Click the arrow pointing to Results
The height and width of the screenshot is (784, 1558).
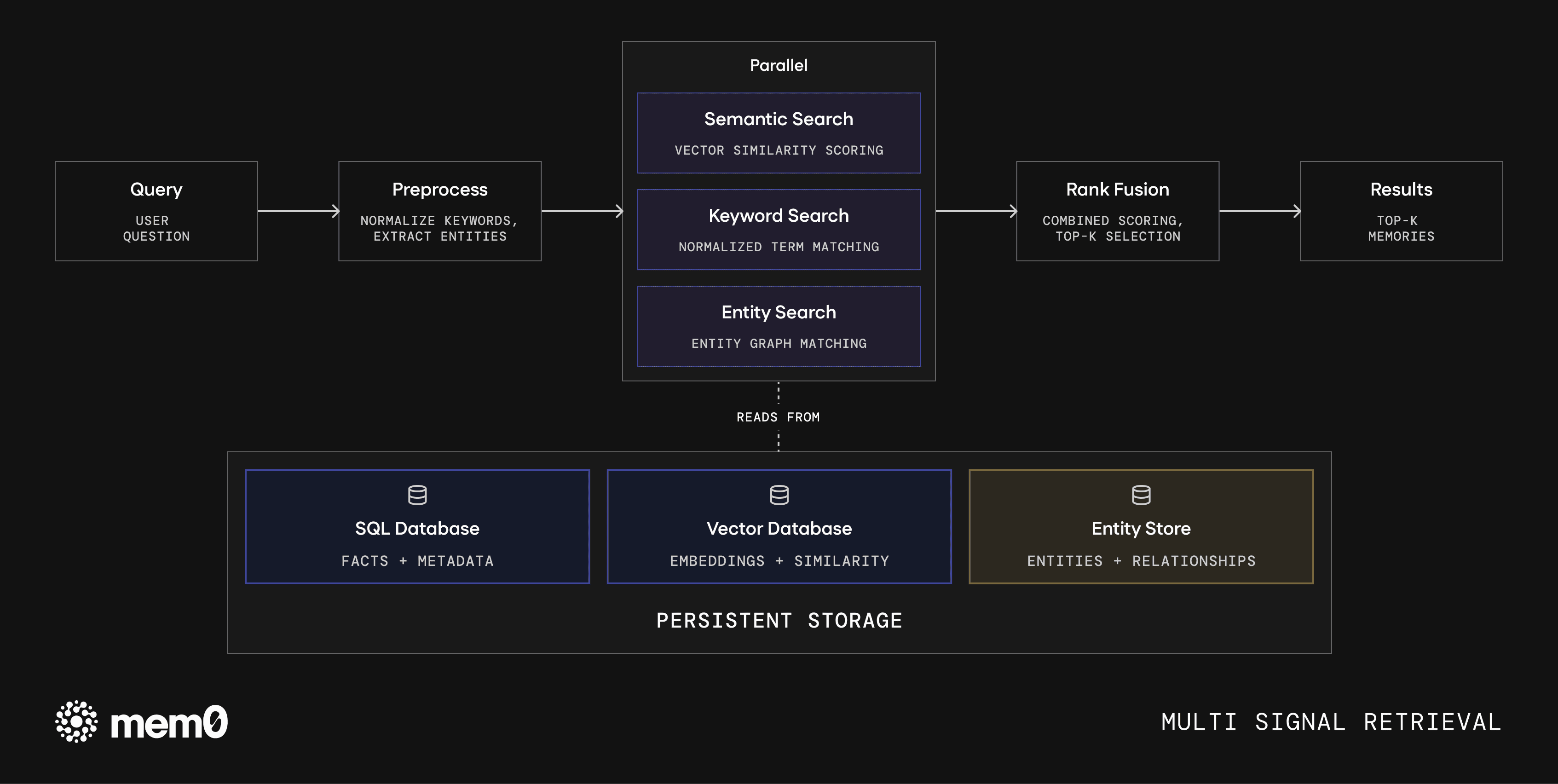tap(1259, 211)
